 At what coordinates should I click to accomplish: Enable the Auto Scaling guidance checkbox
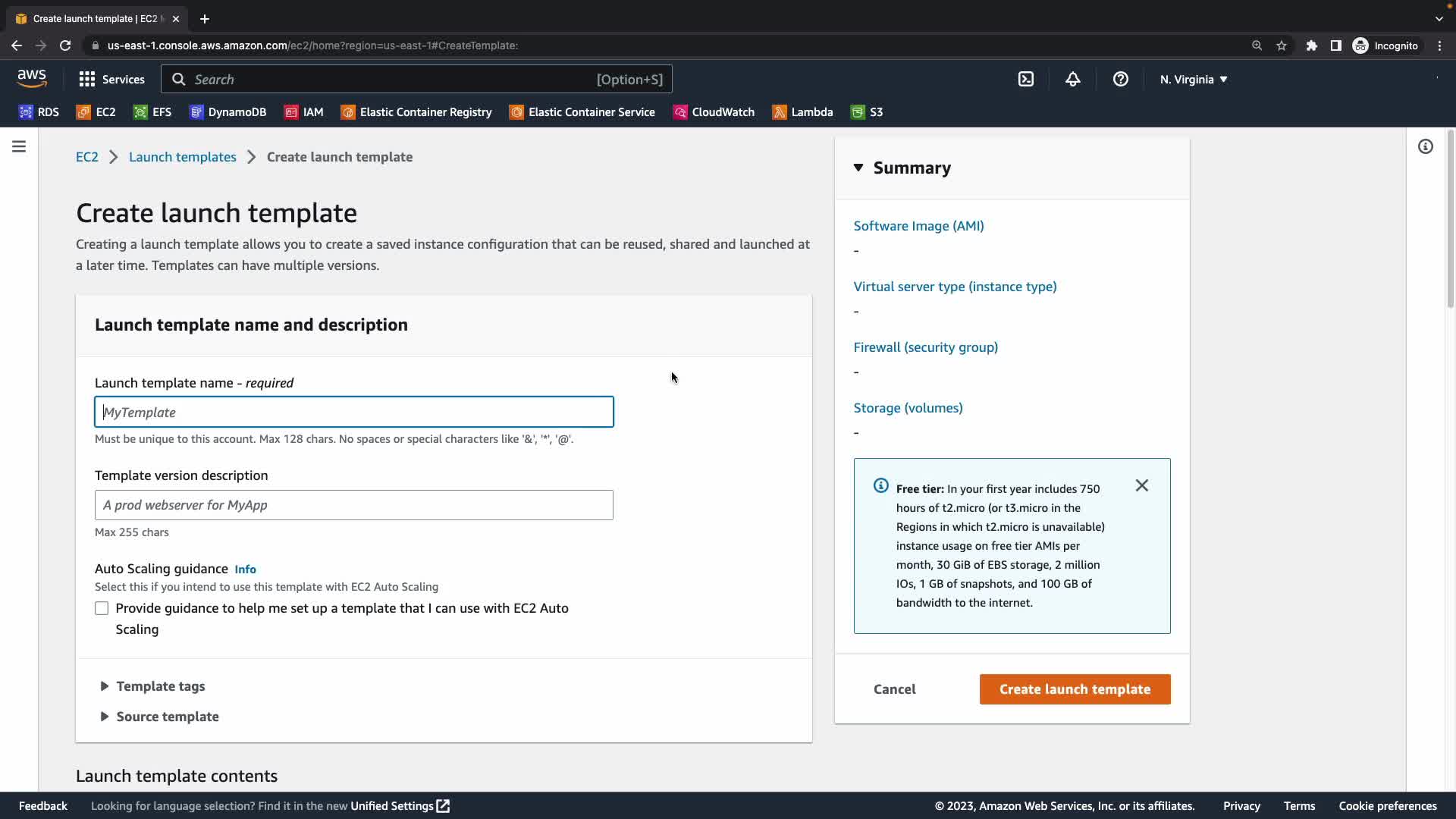click(x=102, y=608)
